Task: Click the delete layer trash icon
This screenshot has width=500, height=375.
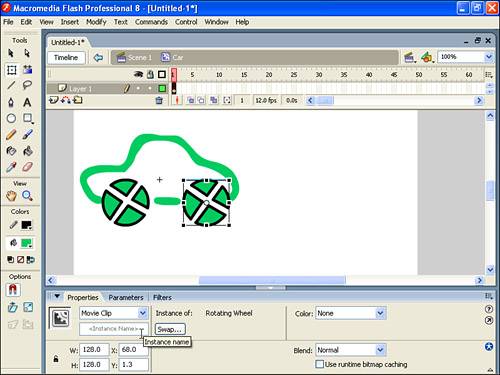Action: click(159, 100)
